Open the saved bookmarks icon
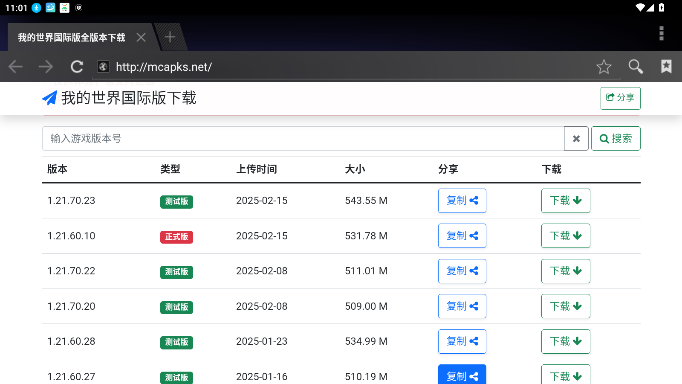Screen dimensions: 682x384 pyautogui.click(x=666, y=67)
